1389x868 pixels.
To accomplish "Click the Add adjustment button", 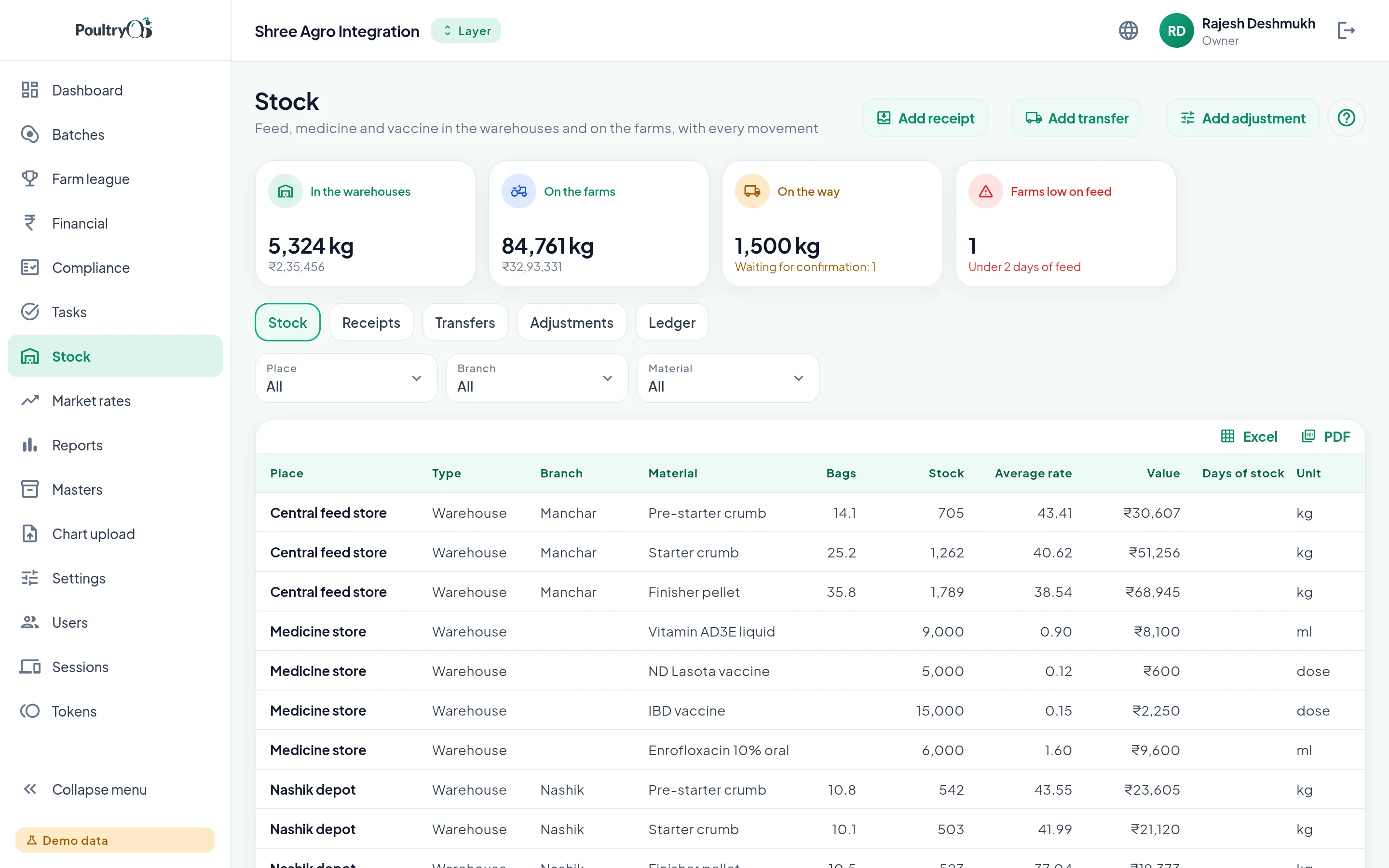I will [x=1242, y=118].
